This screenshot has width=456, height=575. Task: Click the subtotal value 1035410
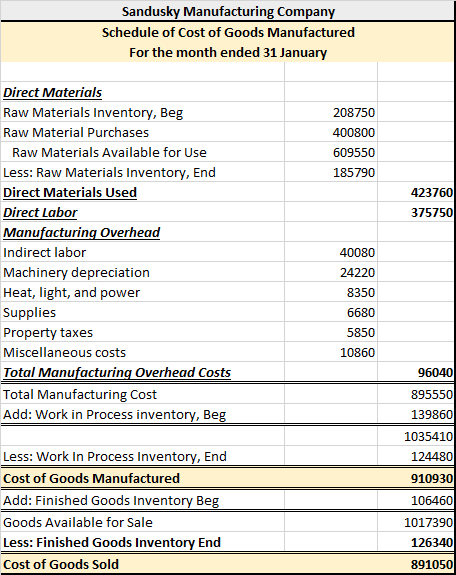428,436
